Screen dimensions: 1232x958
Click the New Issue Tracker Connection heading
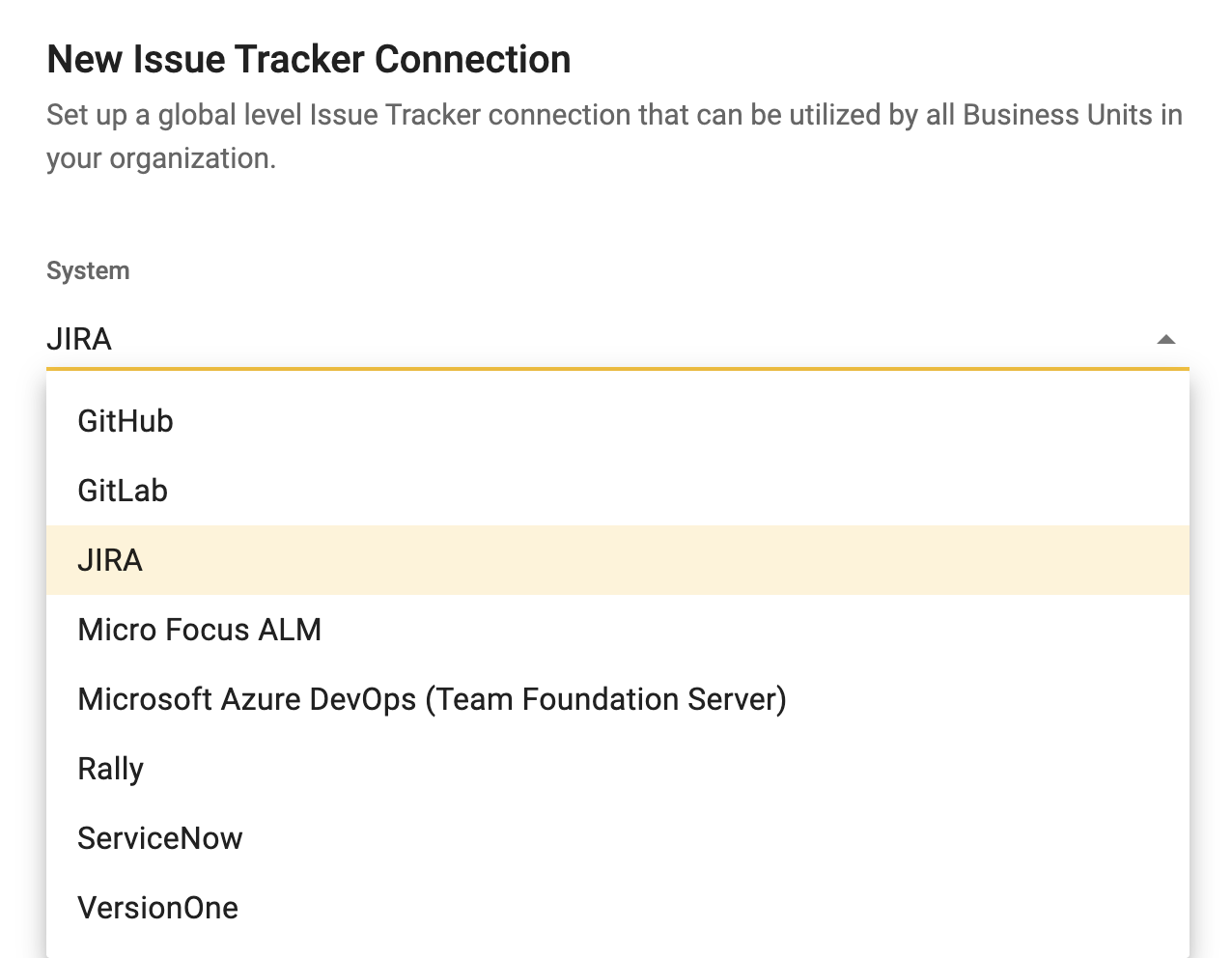click(309, 60)
